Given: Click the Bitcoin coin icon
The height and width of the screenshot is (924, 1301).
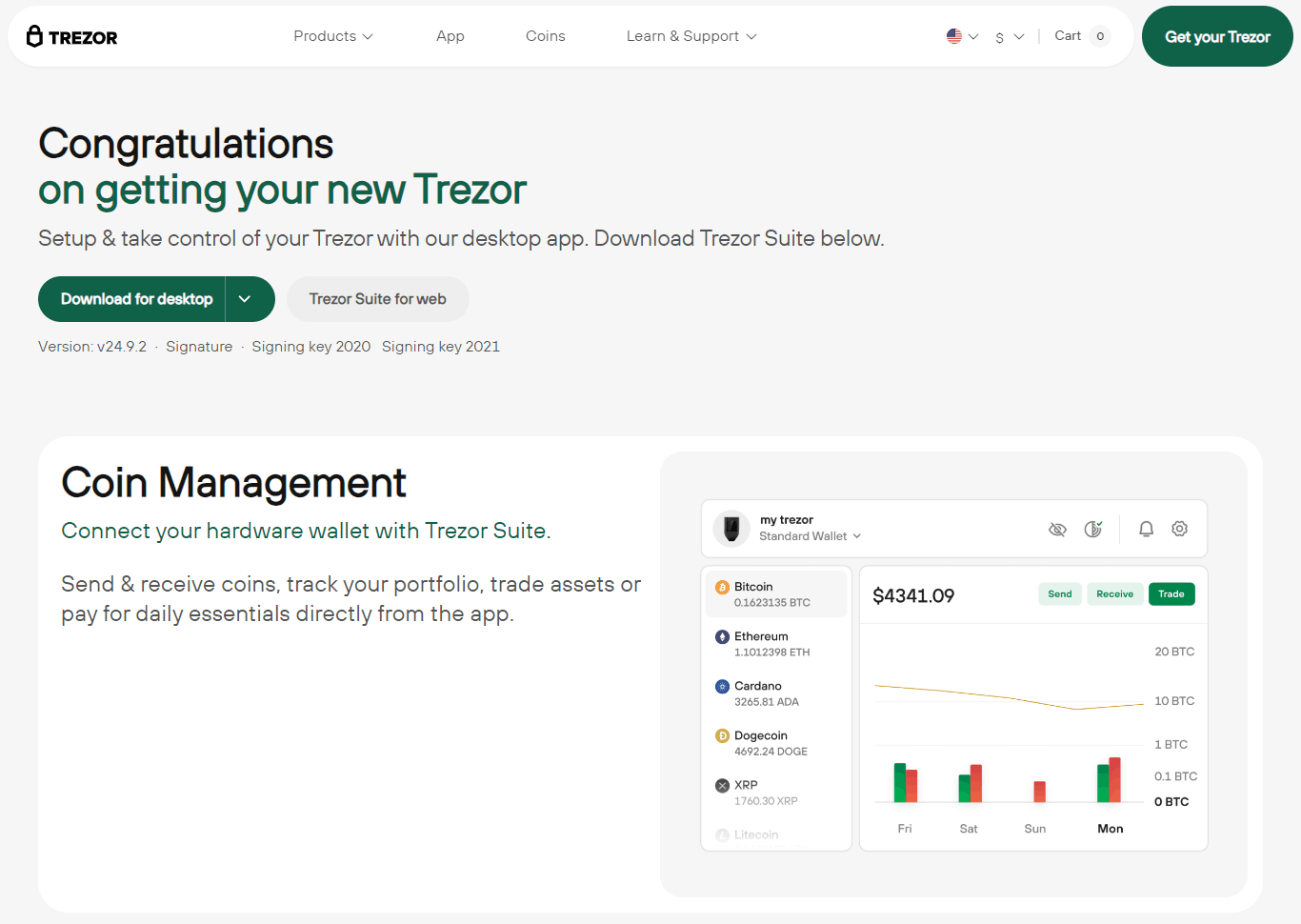Looking at the screenshot, I should pyautogui.click(x=722, y=587).
